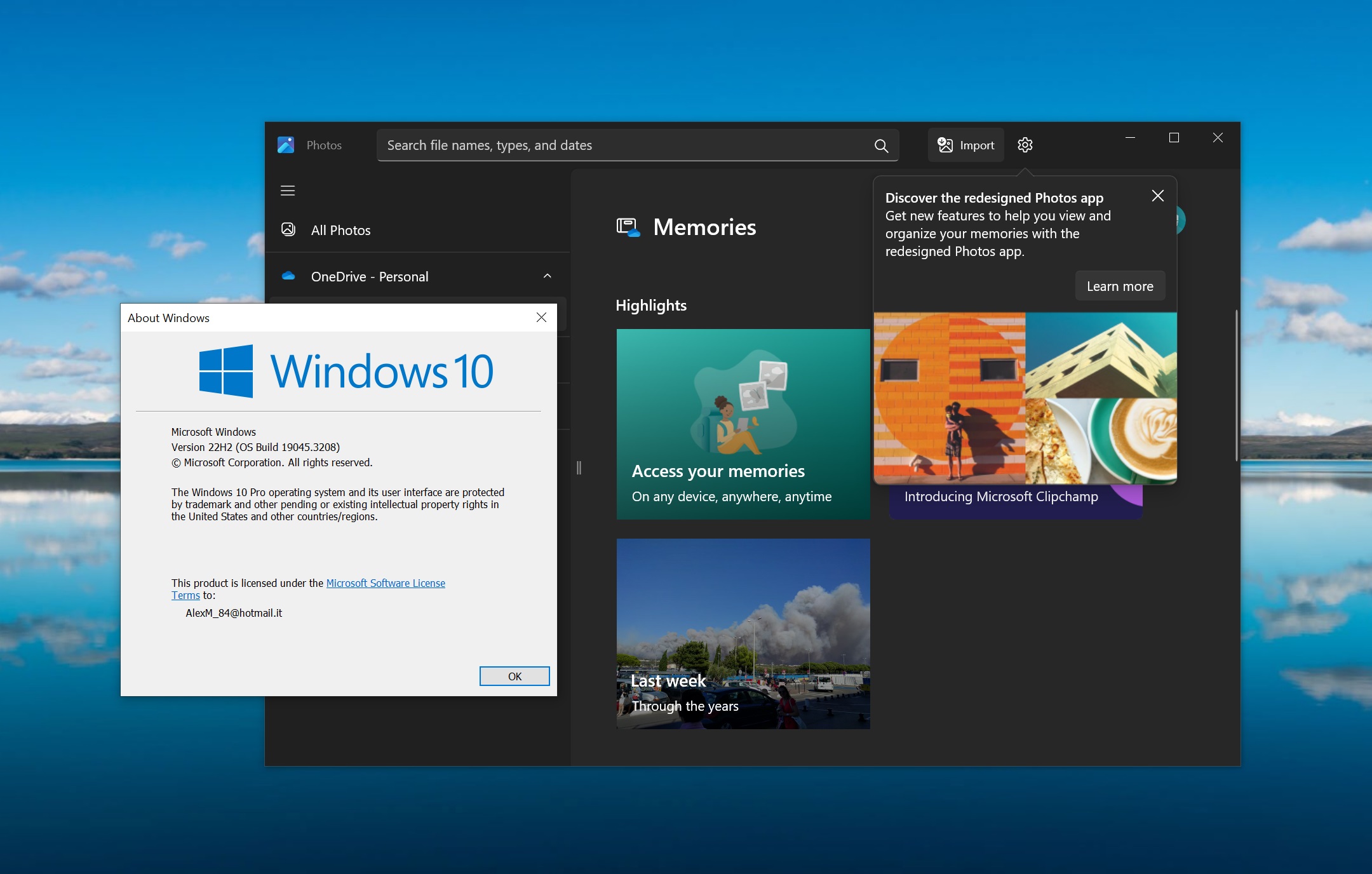Click the All Photos sidebar icon
This screenshot has width=1372, height=874.
coord(290,230)
